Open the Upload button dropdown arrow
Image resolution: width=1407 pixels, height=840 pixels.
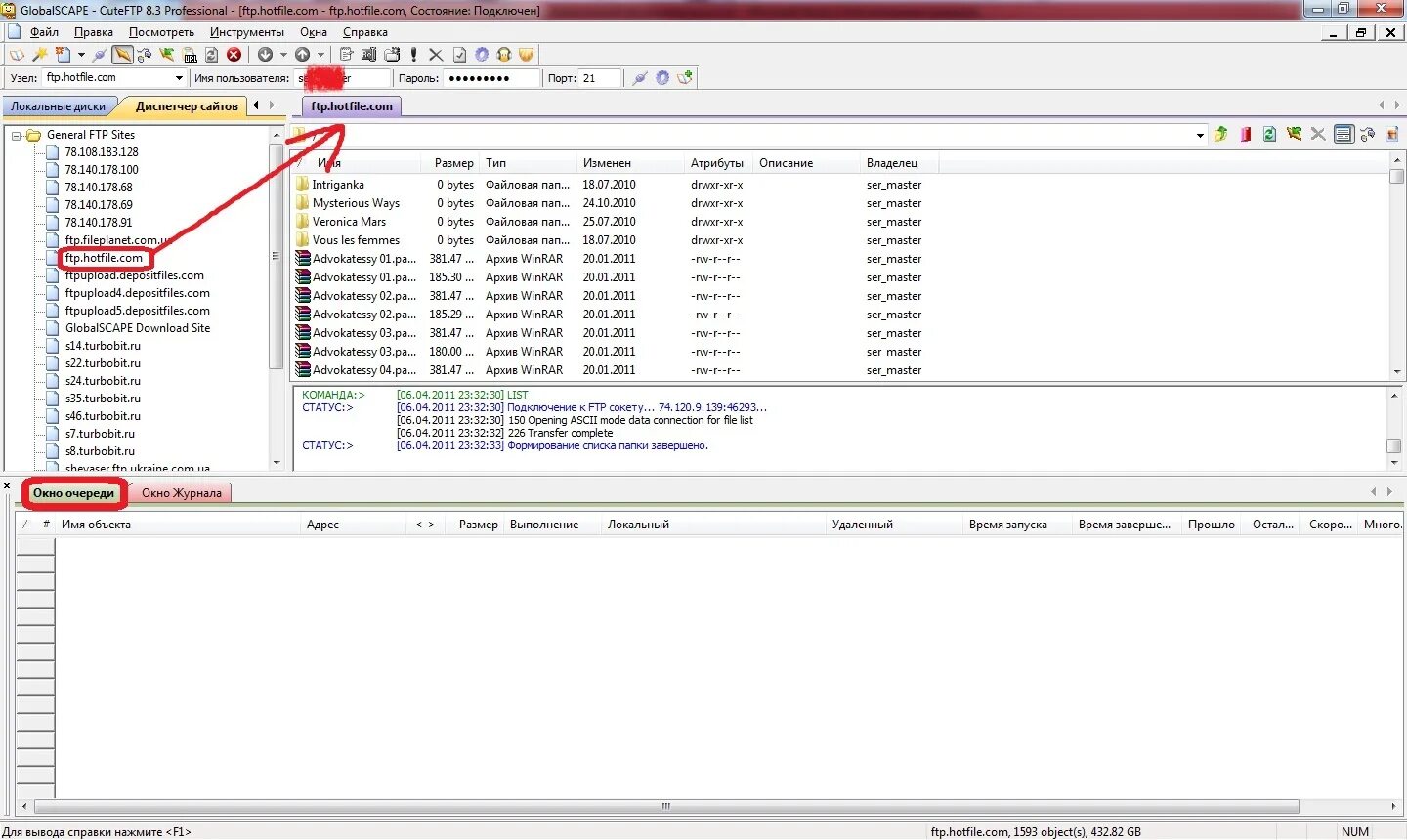coord(320,55)
